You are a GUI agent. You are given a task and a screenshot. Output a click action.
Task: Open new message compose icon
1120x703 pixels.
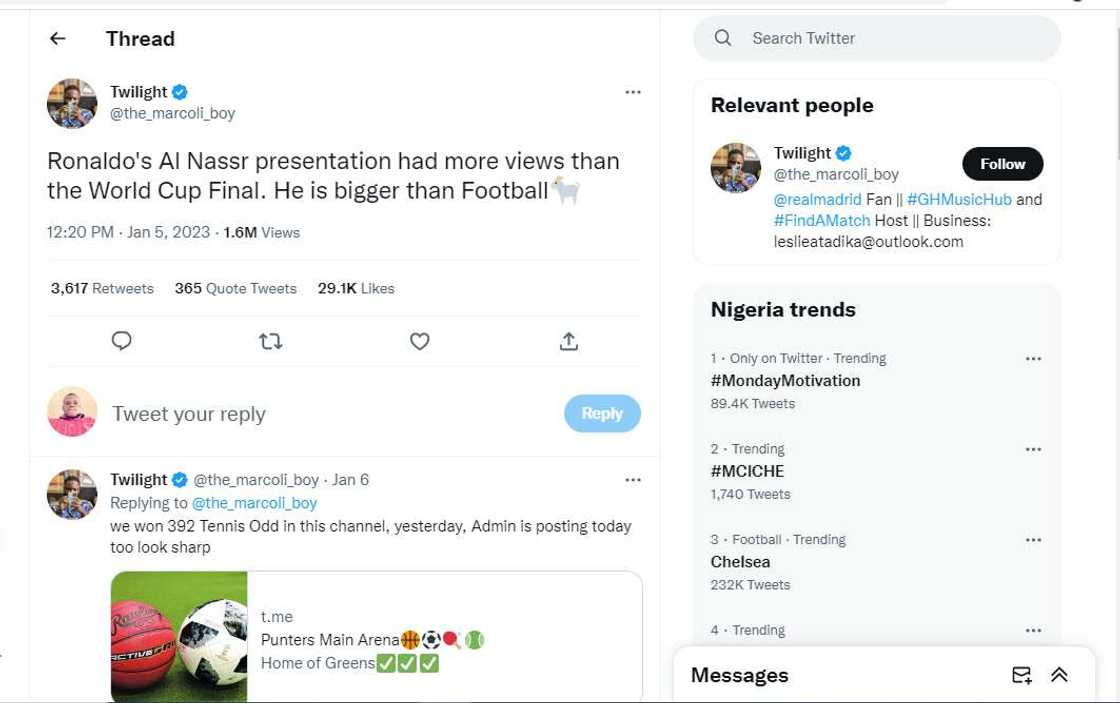(1021, 675)
